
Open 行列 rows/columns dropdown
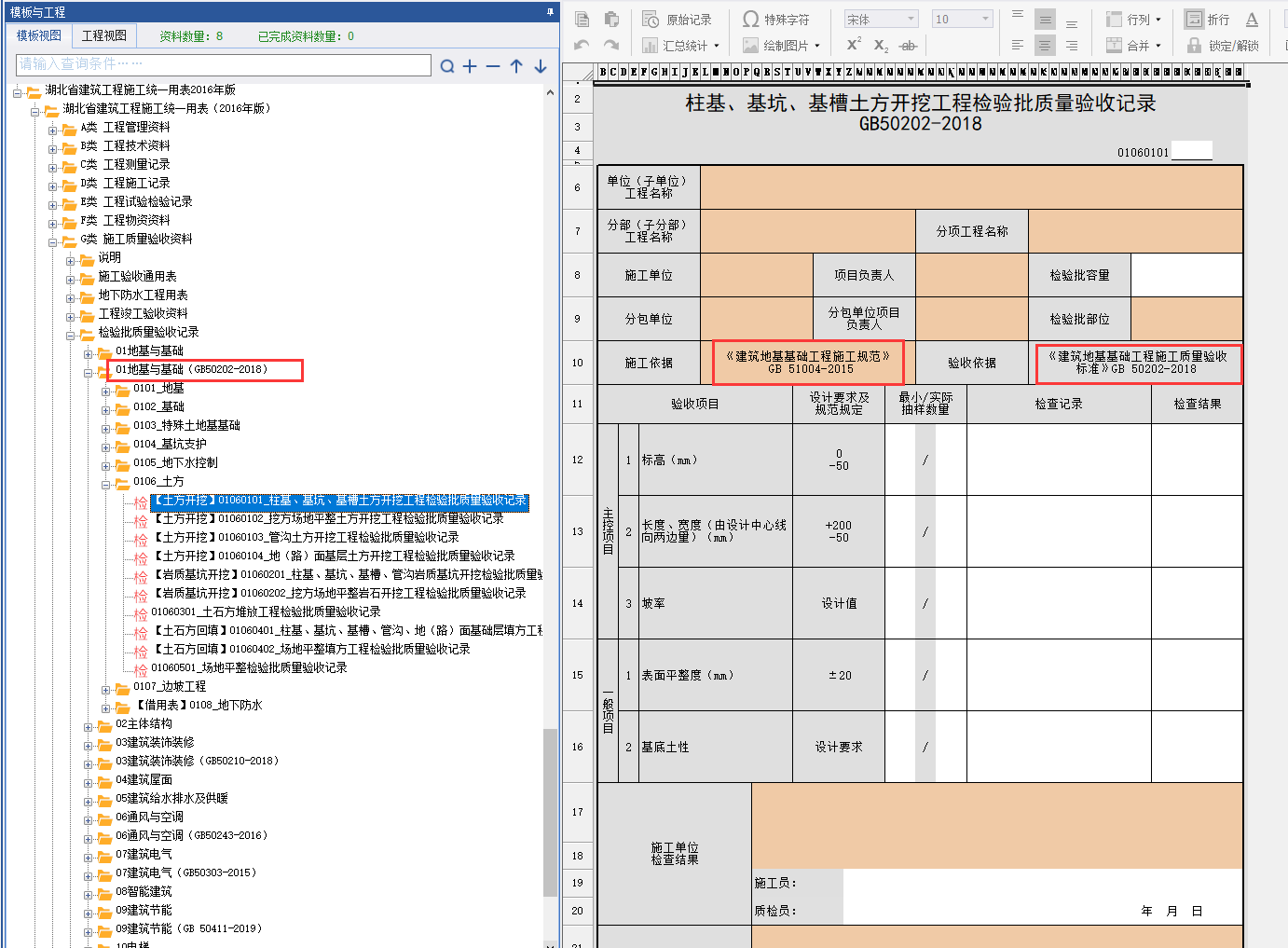[1133, 19]
